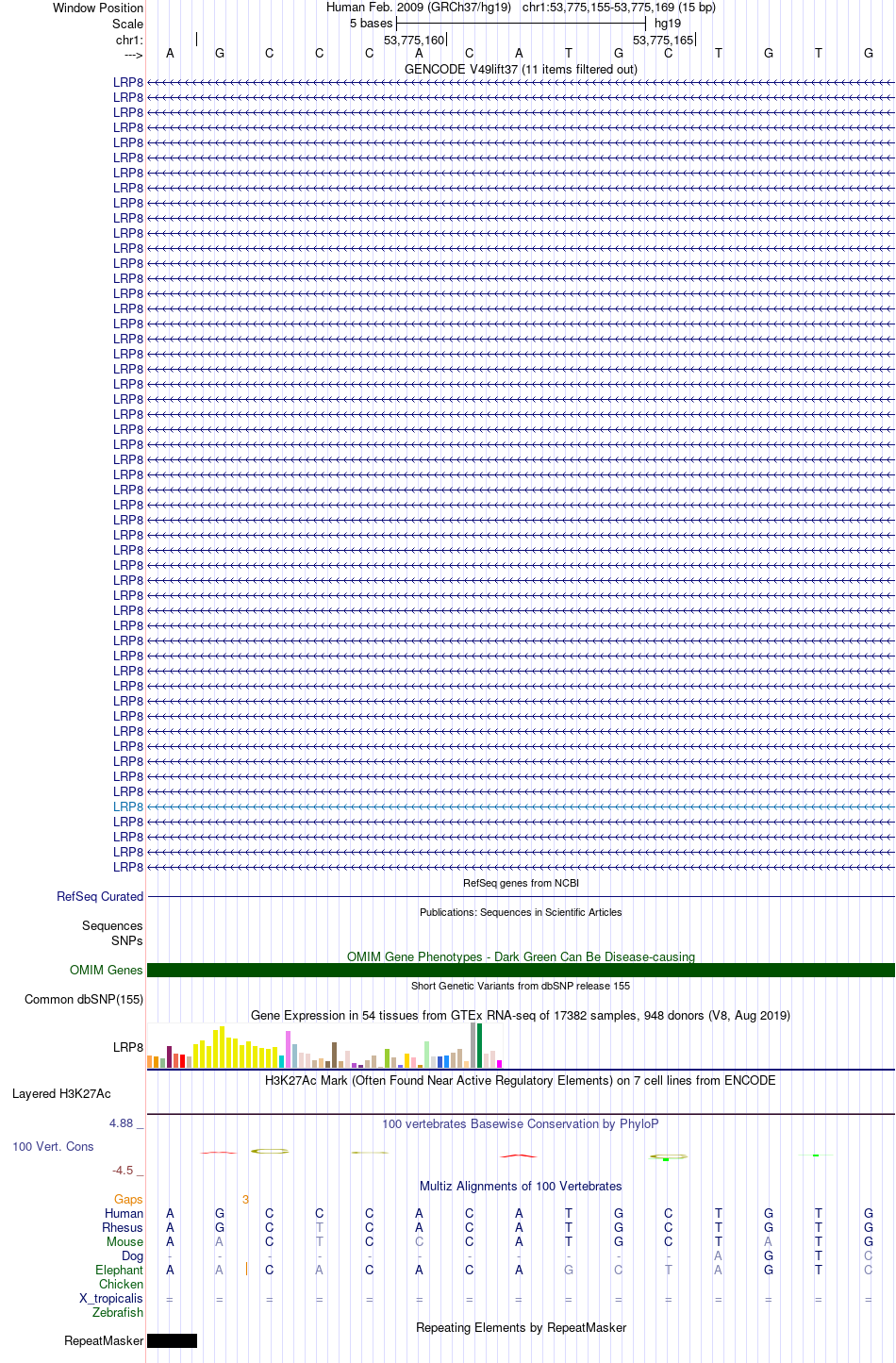Click the PhyloP Basewise Conservation title
This screenshot has height=1363, width=896.
tap(521, 1124)
